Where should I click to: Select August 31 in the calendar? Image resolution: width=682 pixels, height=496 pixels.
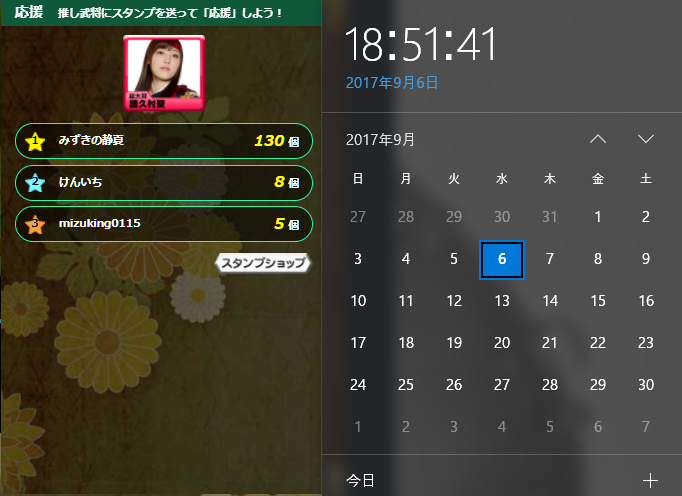(x=549, y=217)
